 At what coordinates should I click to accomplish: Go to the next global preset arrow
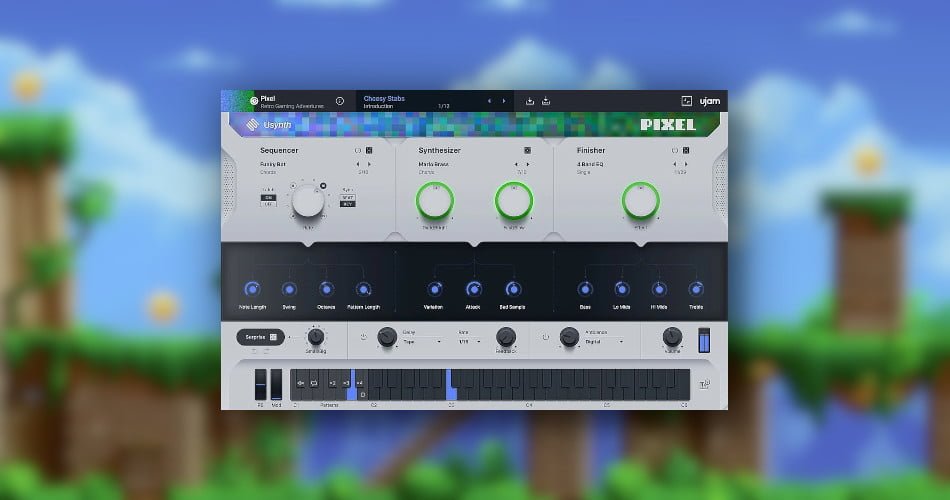click(x=503, y=101)
